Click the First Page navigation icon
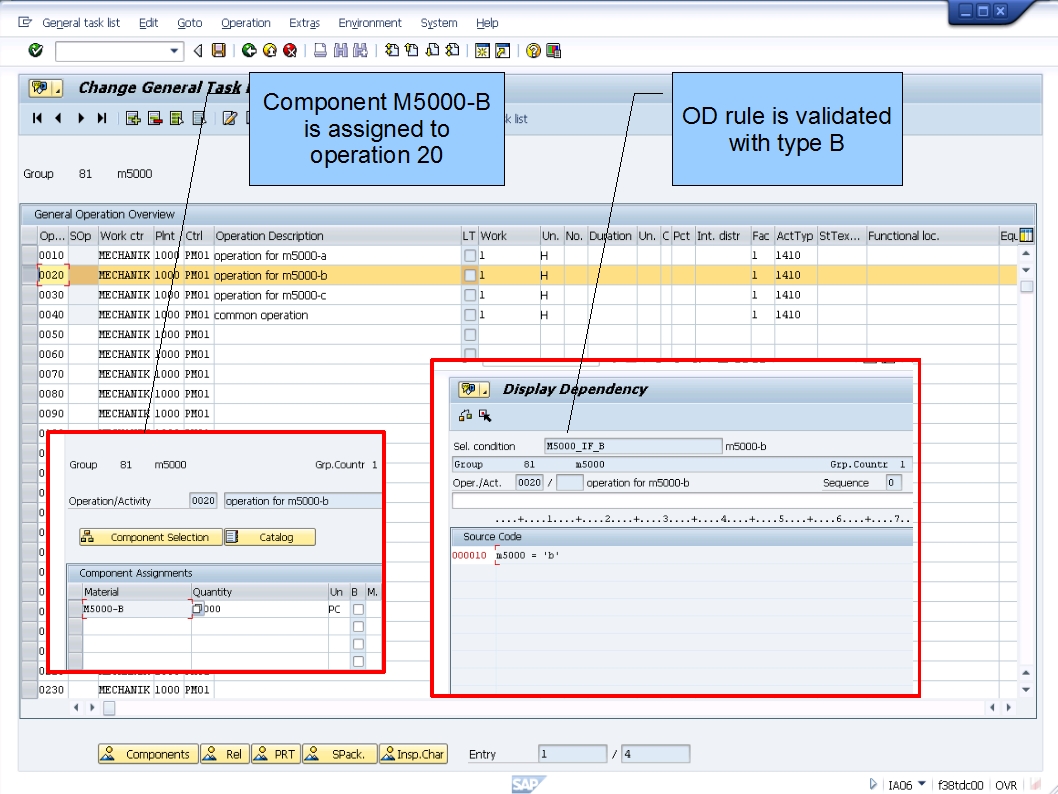Screen dimensions: 1058x794 click(38, 118)
